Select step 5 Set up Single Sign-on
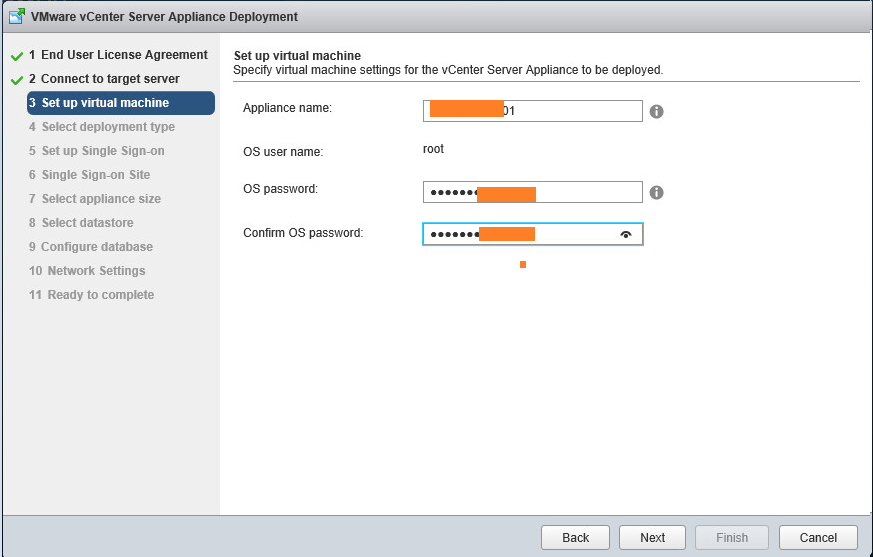The width and height of the screenshot is (873, 557). pos(96,151)
